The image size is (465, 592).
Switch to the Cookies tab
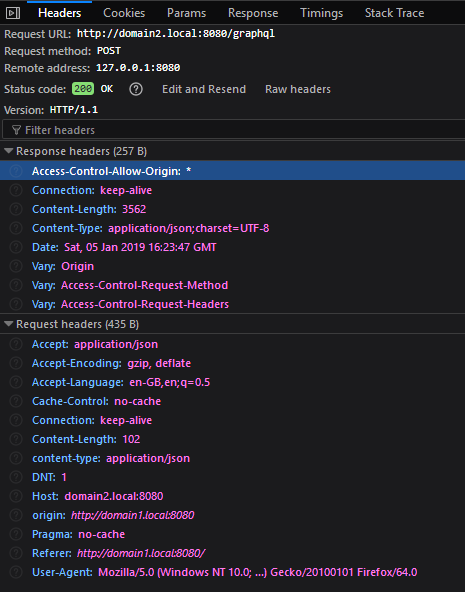(x=124, y=13)
